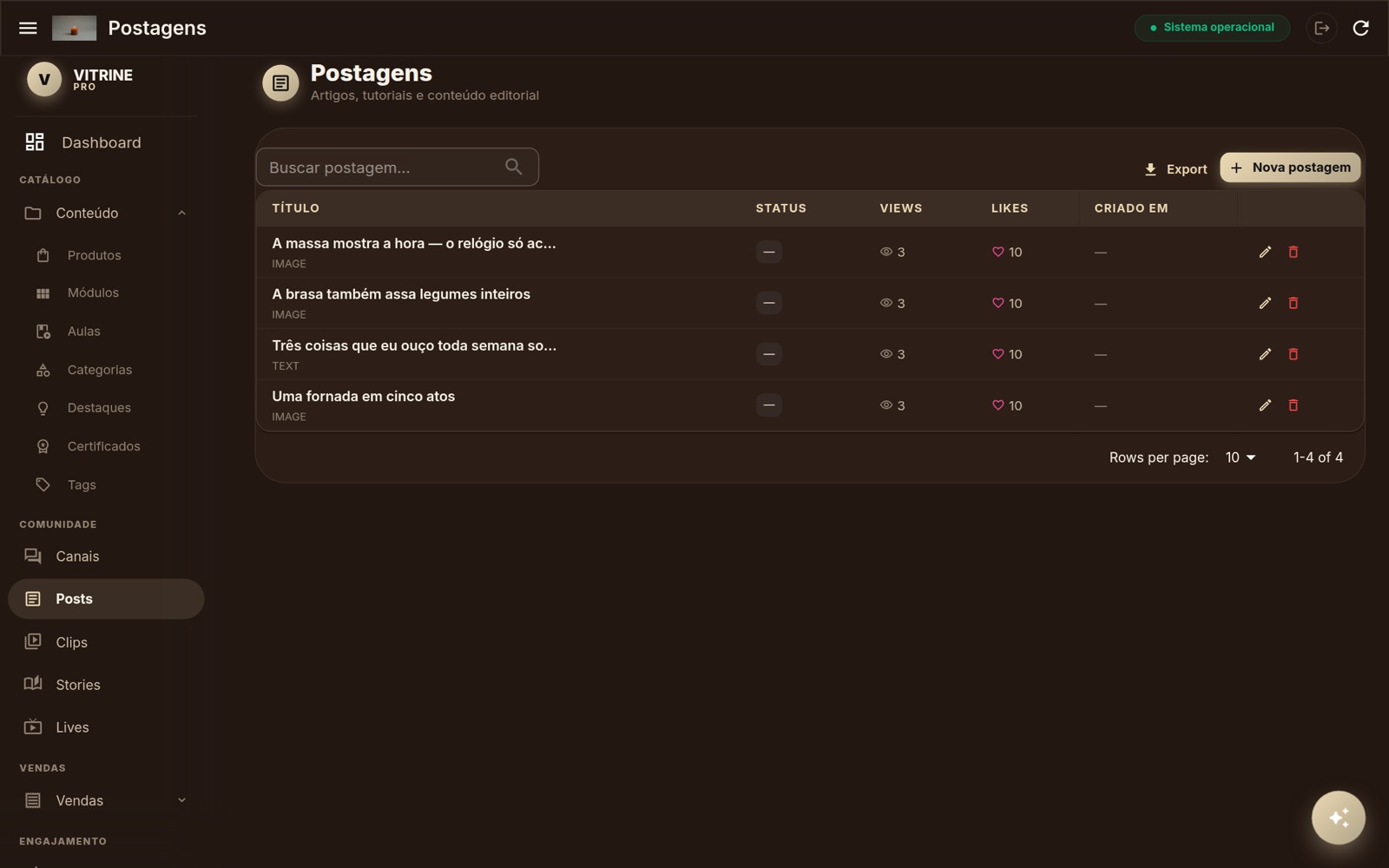Click the Export button
1389x868 pixels.
click(1175, 168)
